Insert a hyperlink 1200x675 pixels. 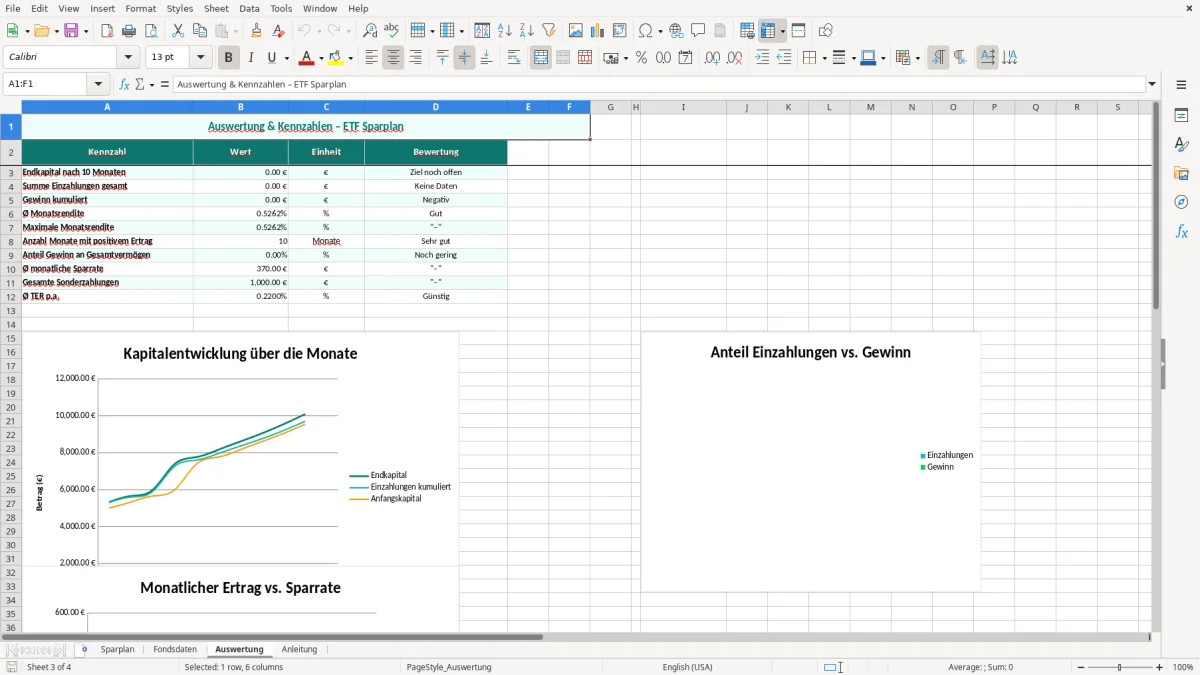pyautogui.click(x=676, y=31)
